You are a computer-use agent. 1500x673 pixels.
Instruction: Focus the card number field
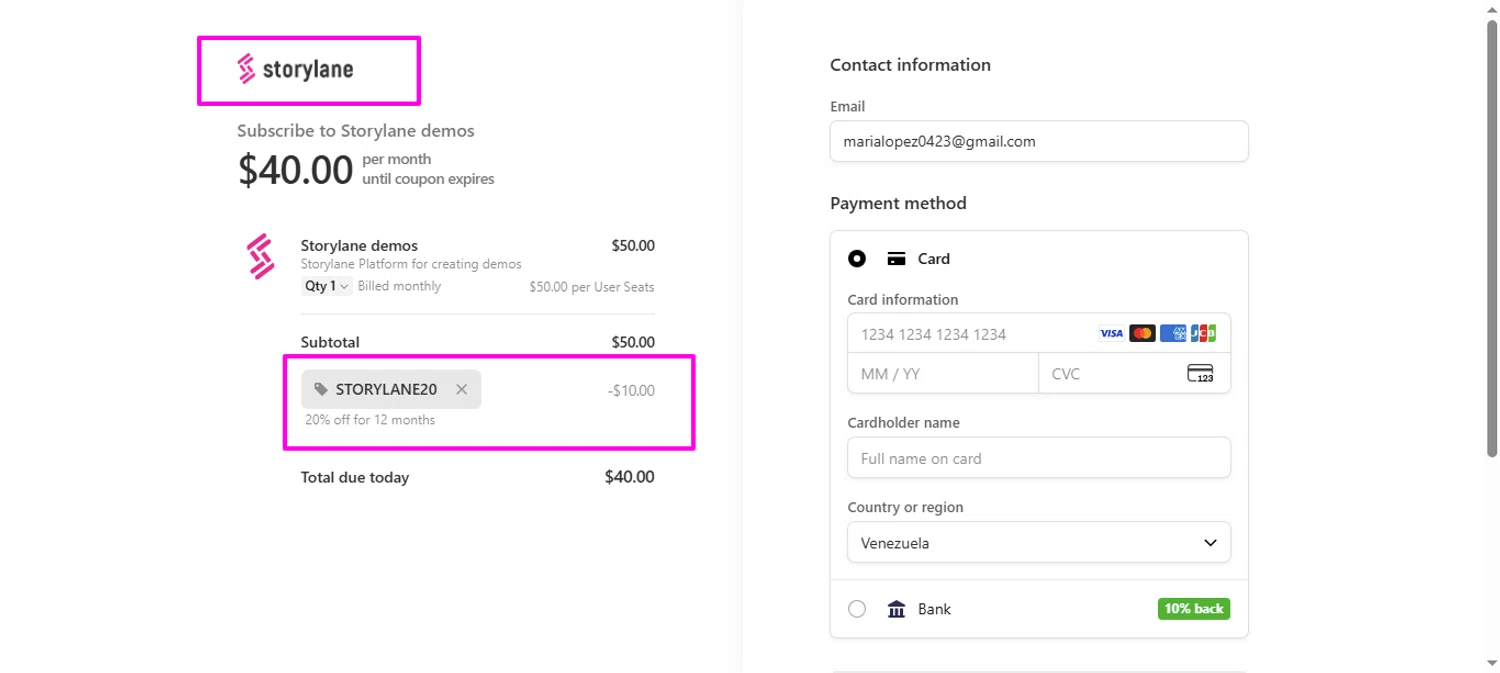pyautogui.click(x=965, y=334)
